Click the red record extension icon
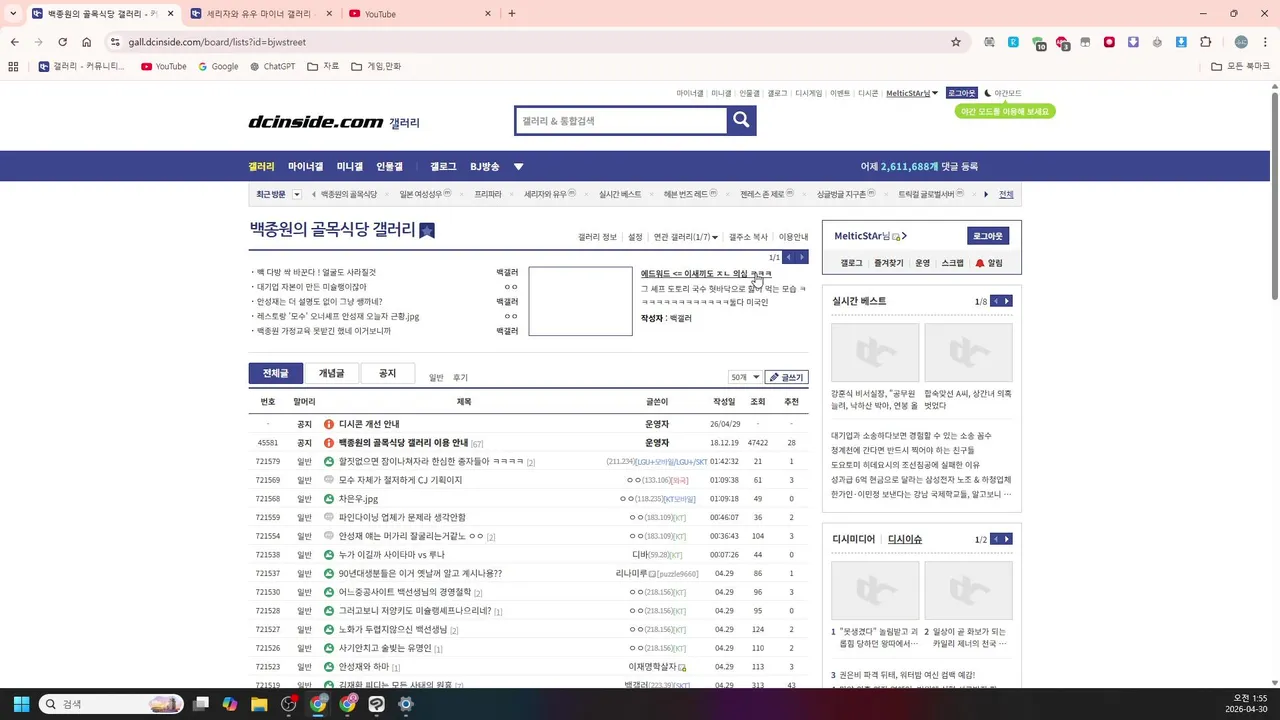 tap(1109, 42)
